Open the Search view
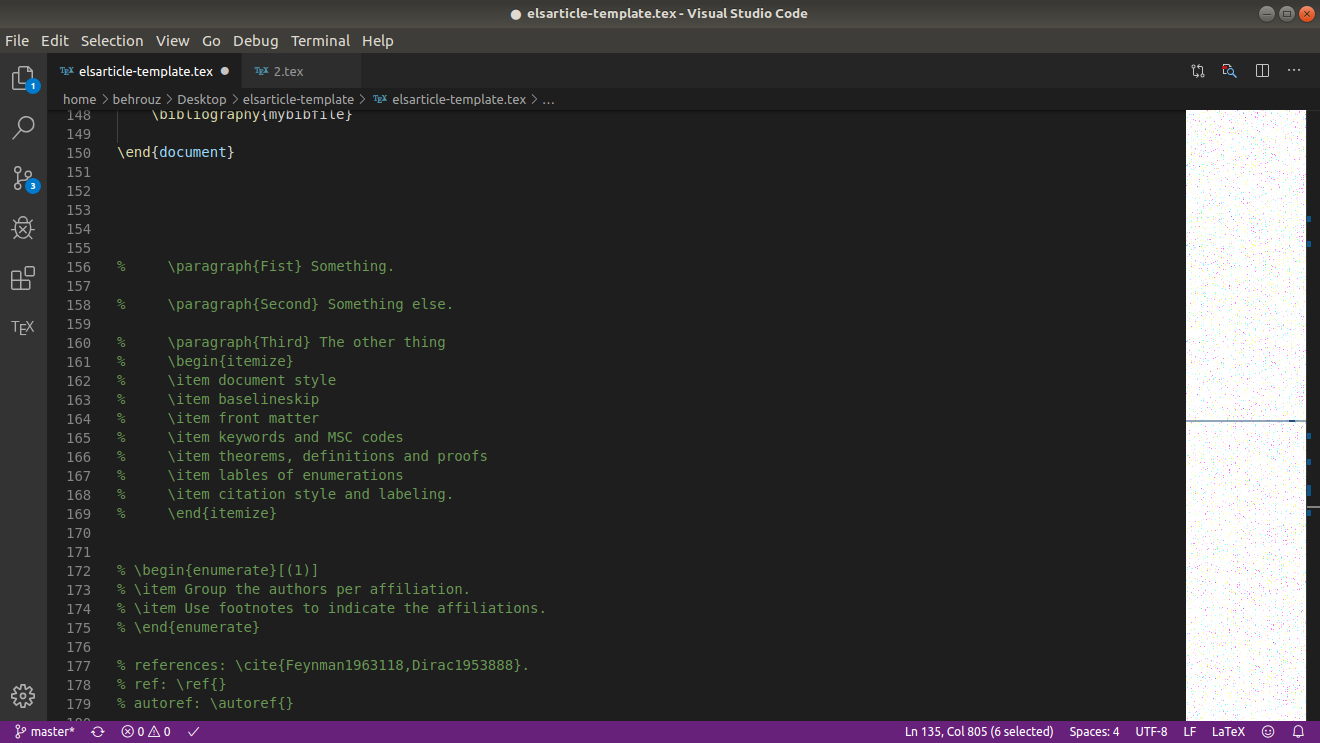The image size is (1320, 743). pyautogui.click(x=22, y=127)
